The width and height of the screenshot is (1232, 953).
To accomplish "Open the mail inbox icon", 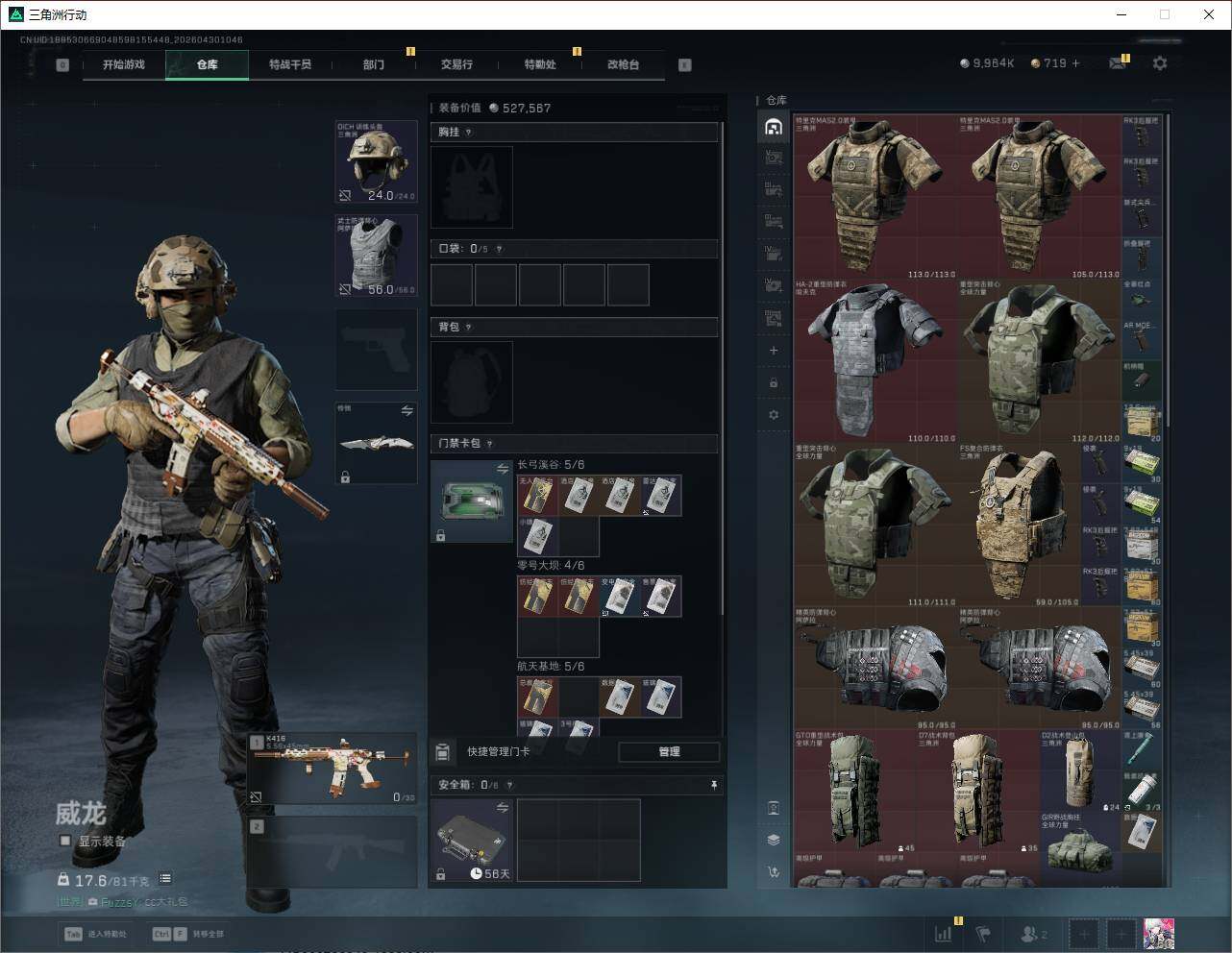I will (1117, 63).
